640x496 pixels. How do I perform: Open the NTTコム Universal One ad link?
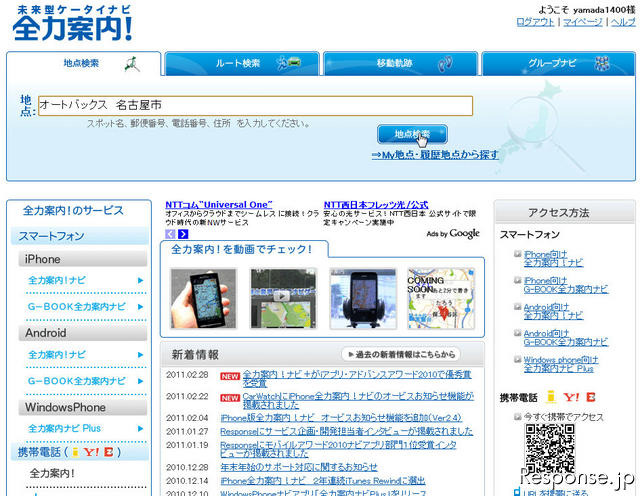pos(219,205)
